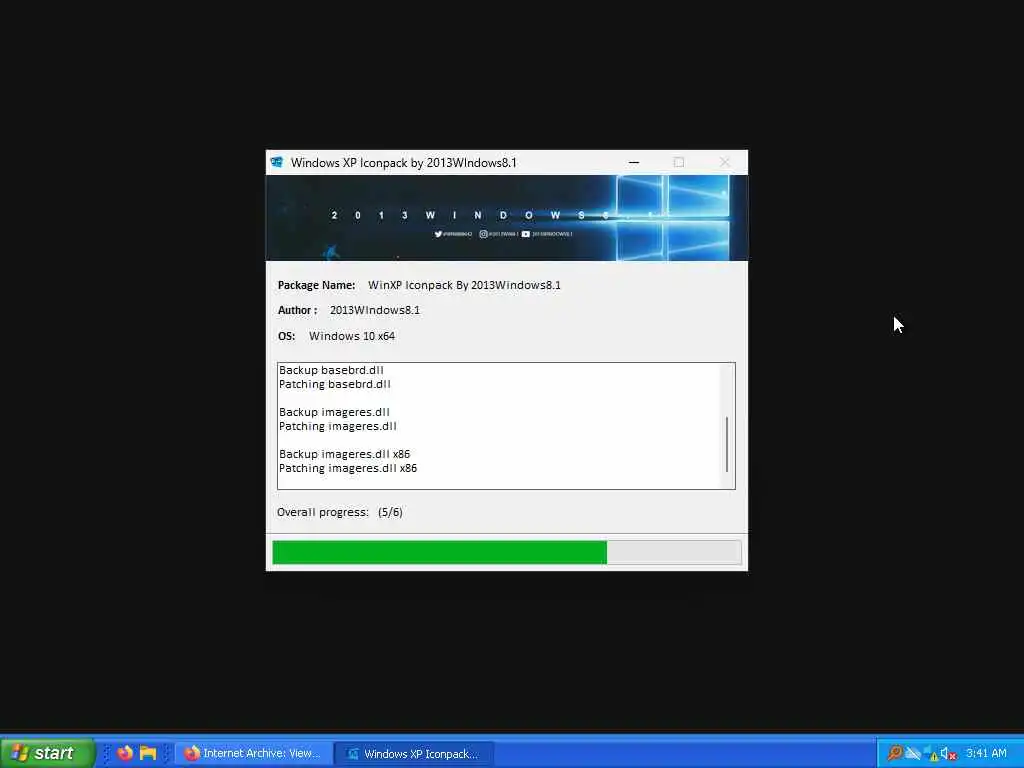Image resolution: width=1024 pixels, height=768 pixels.
Task: Click the installer window title text
Action: (x=404, y=163)
